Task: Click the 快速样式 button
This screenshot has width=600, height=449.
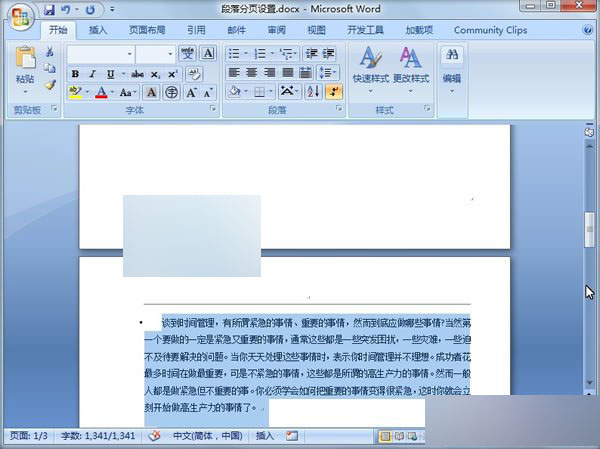Action: click(x=370, y=64)
